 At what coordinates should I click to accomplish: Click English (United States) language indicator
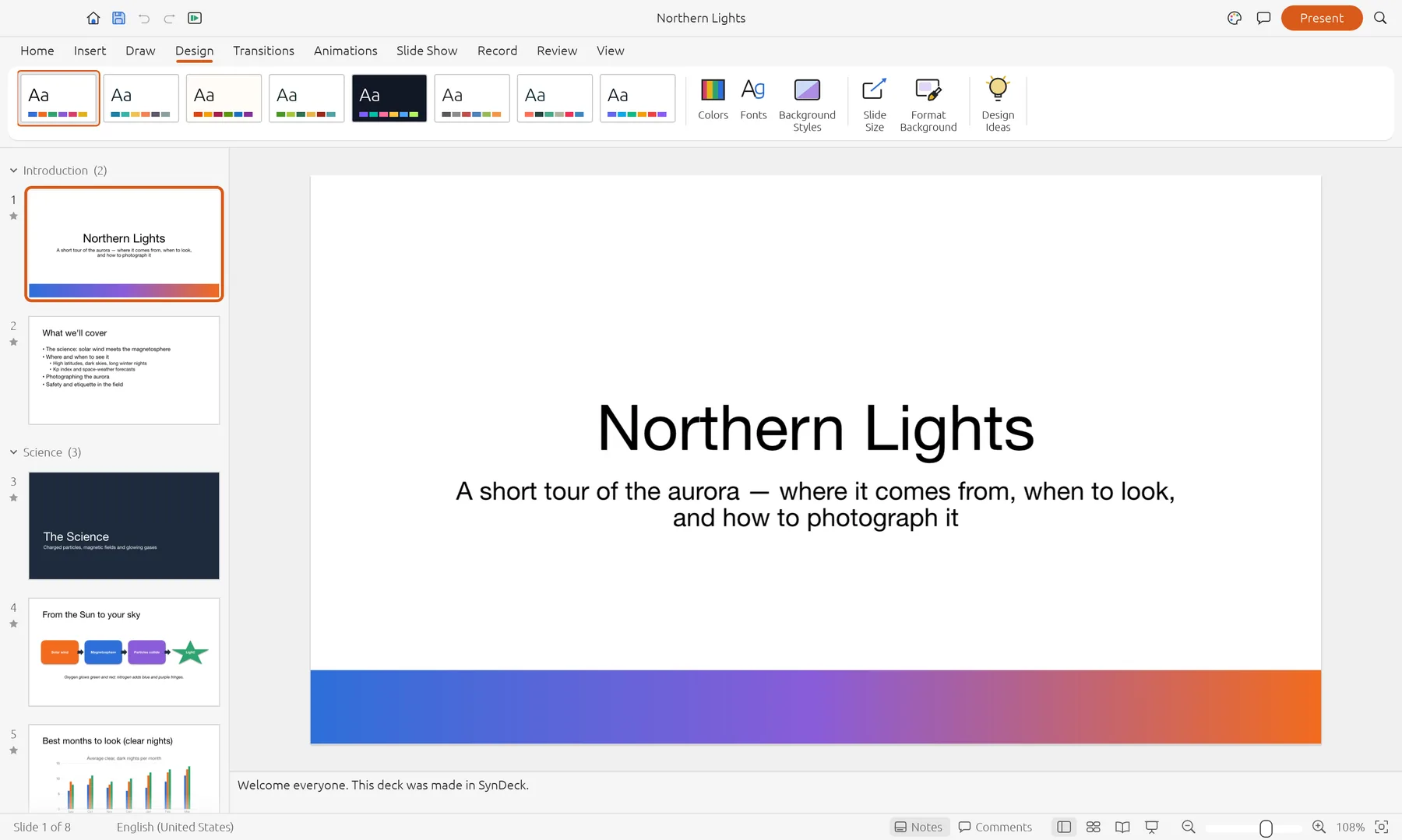tap(175, 827)
